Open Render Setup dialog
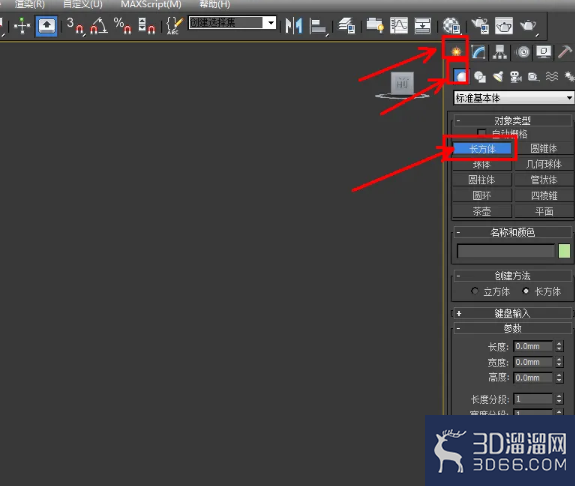The height and width of the screenshot is (486, 575). pos(480,26)
